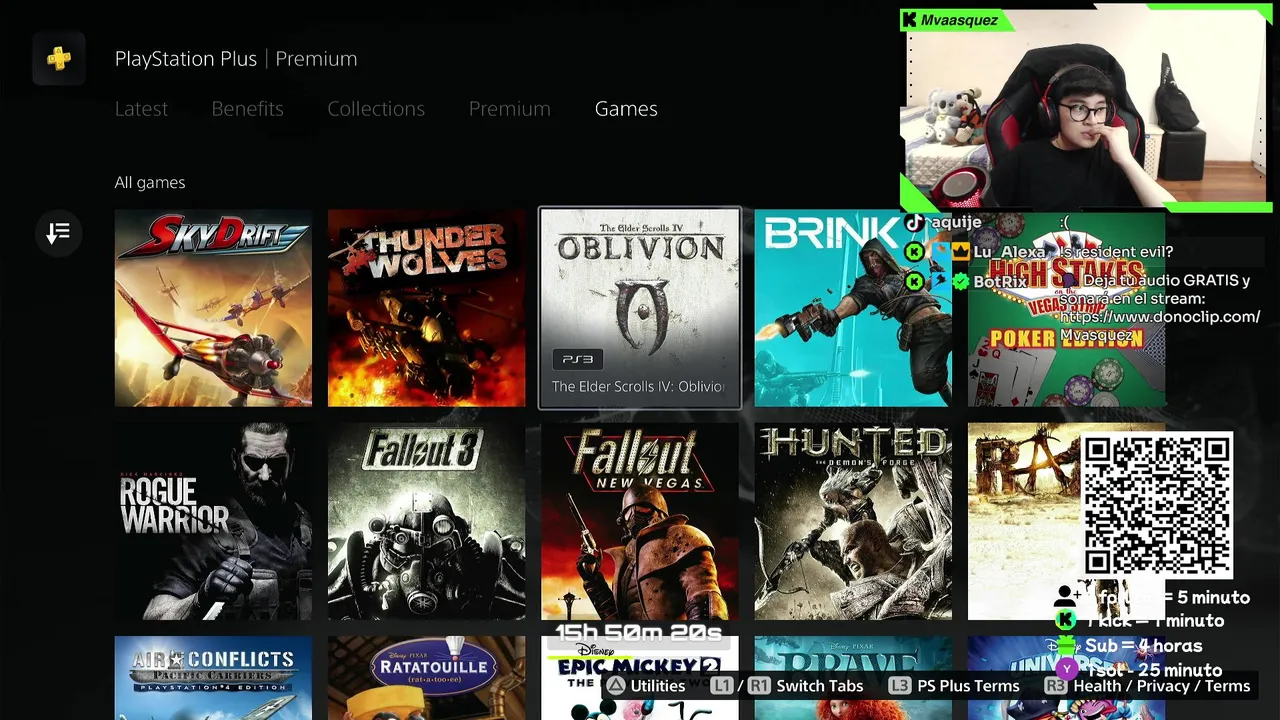The height and width of the screenshot is (720, 1280).
Task: Open the Fallout 3 game tile
Action: pos(426,521)
